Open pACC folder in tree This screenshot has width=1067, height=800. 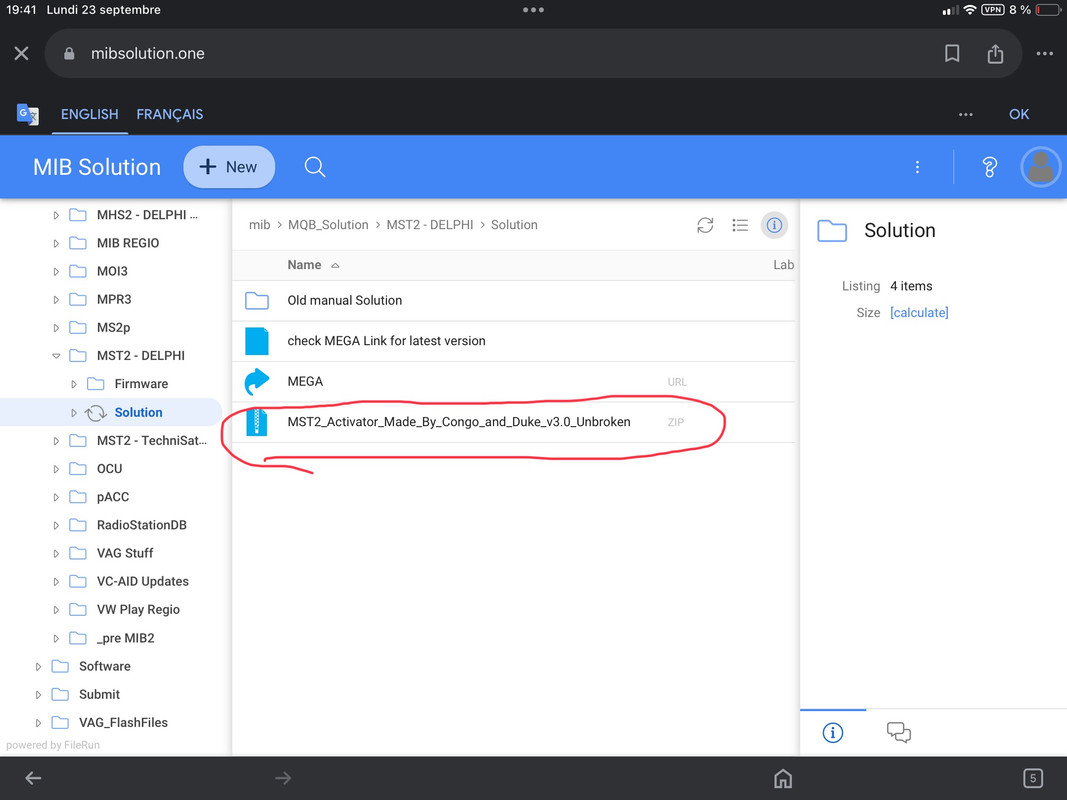coord(112,497)
